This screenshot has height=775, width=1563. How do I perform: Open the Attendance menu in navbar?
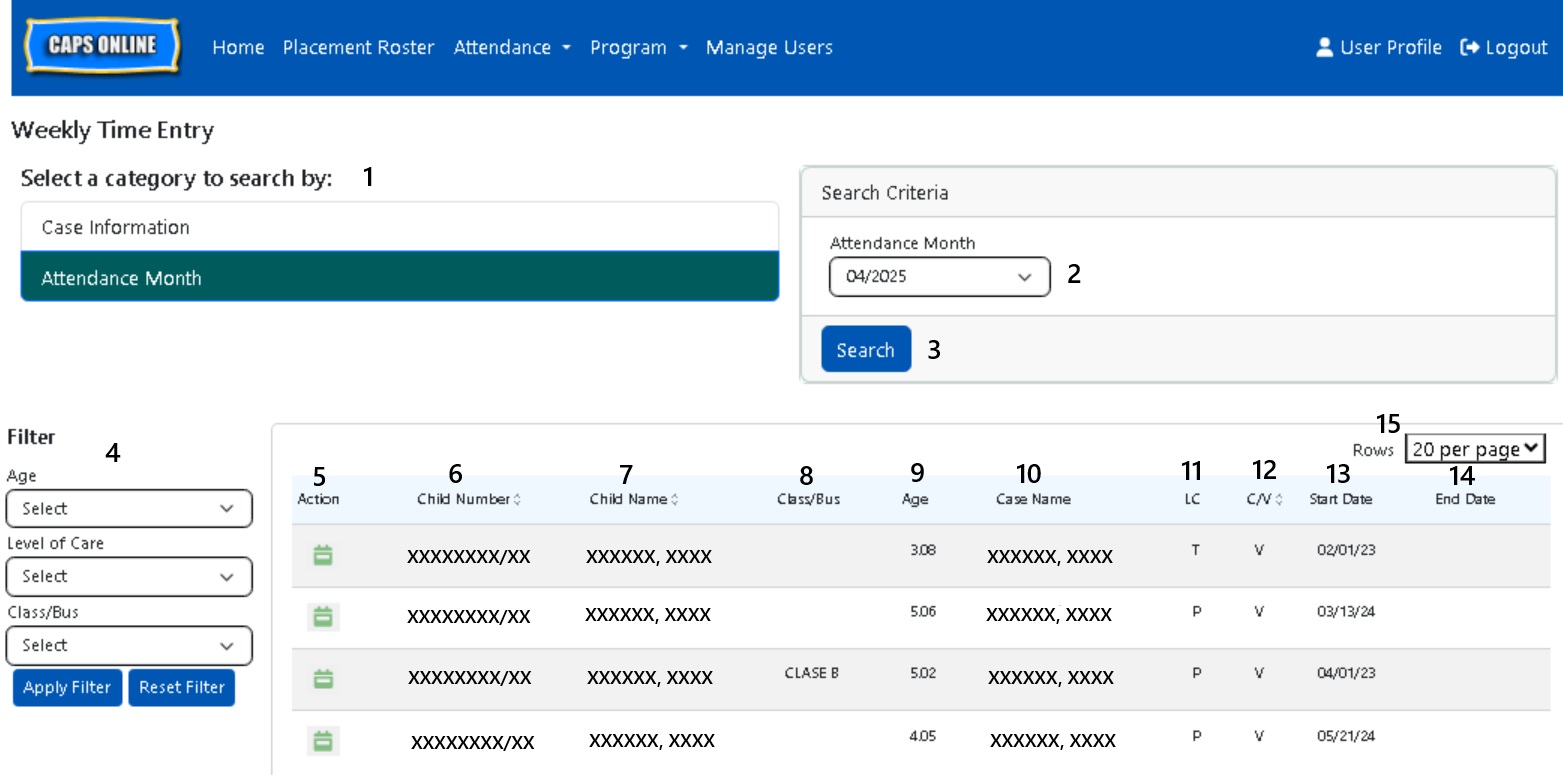tap(512, 48)
